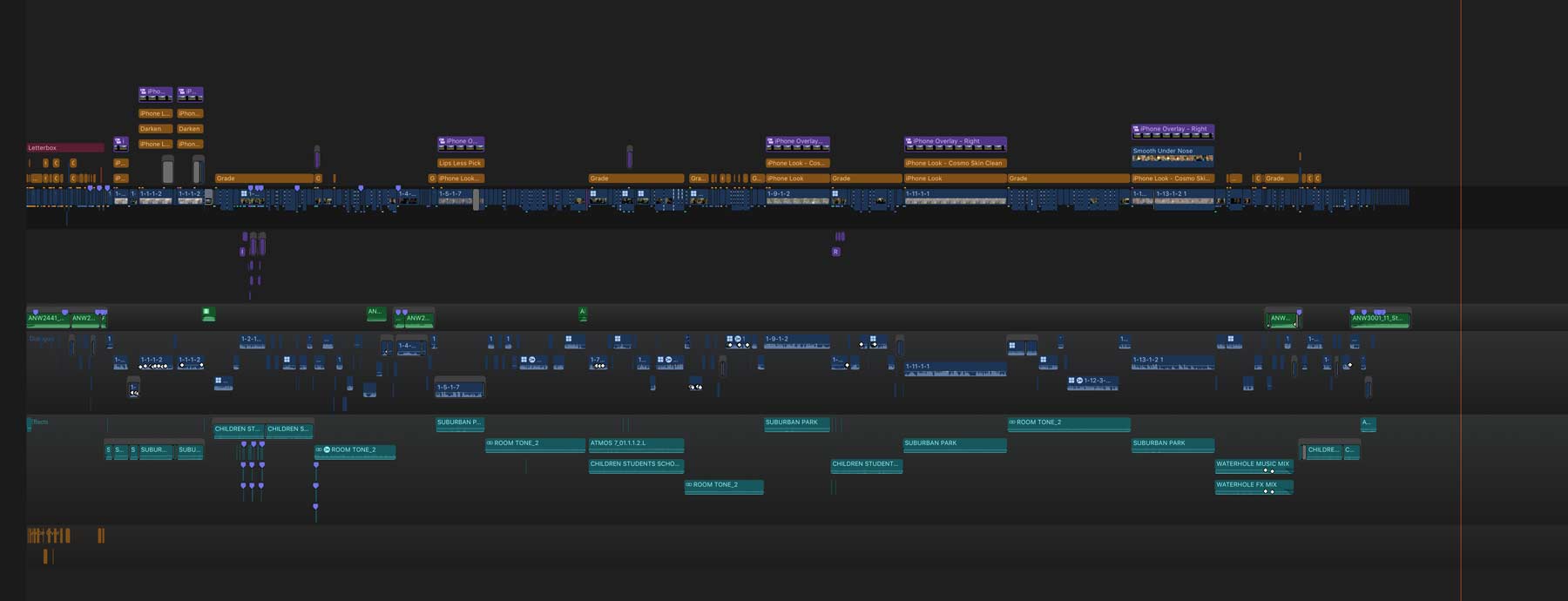This screenshot has width=1568, height=601.
Task: Select video clip 1-13-1-2 1 in primary storyline
Action: 1184,198
